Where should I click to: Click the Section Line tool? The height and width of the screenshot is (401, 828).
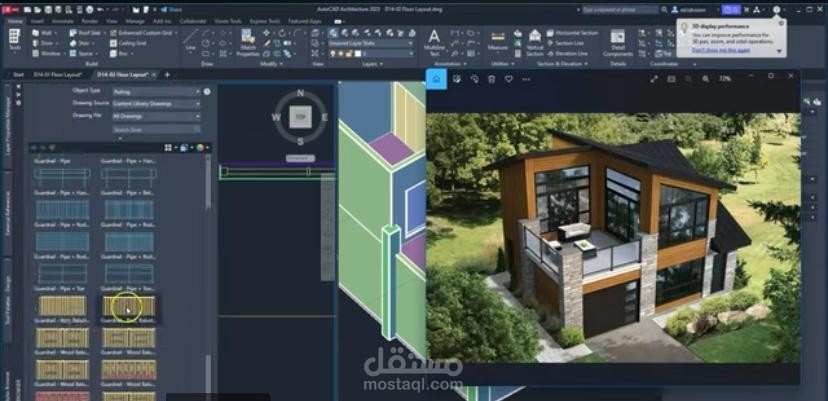565,43
